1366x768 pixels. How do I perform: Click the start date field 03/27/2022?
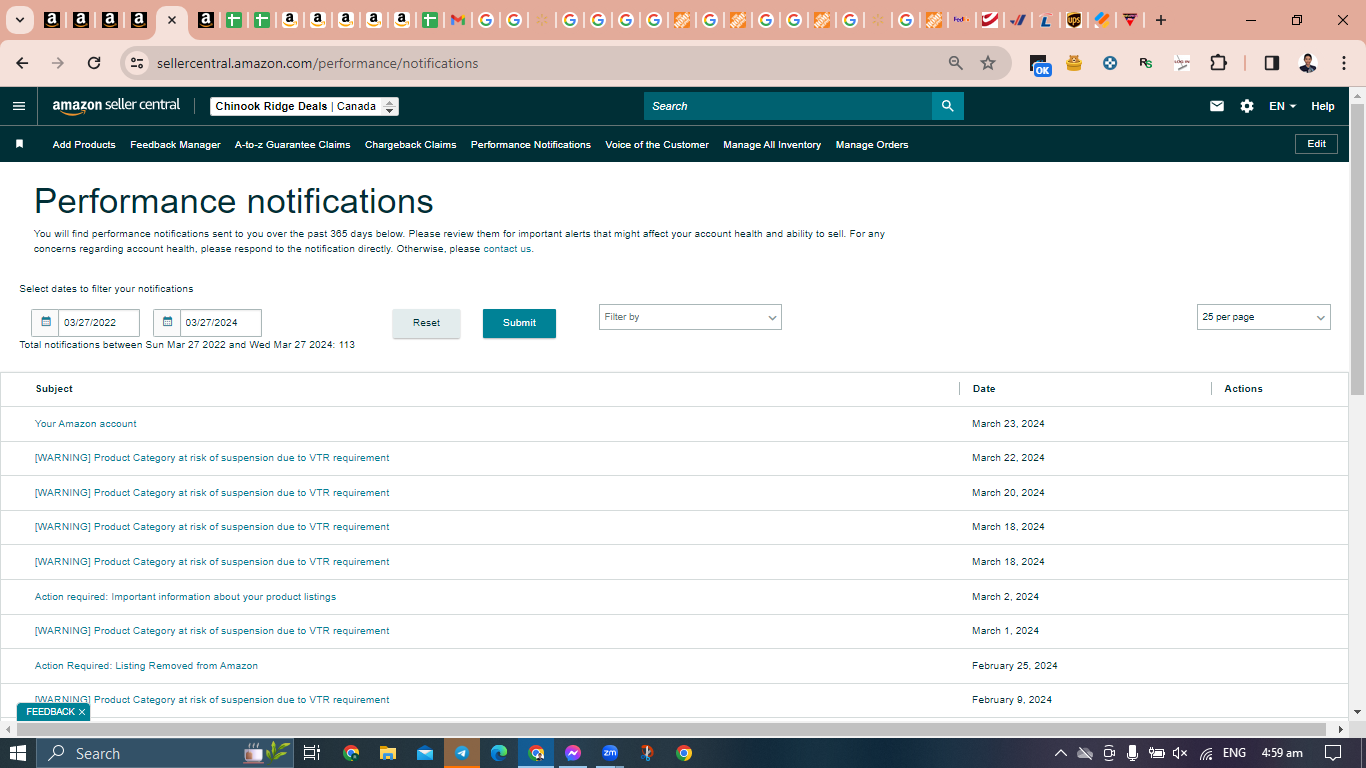(x=98, y=322)
